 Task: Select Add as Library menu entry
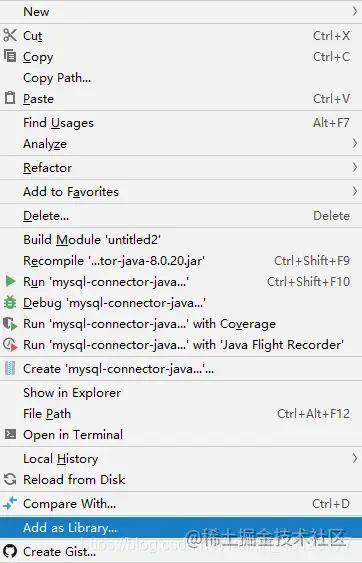click(181, 527)
